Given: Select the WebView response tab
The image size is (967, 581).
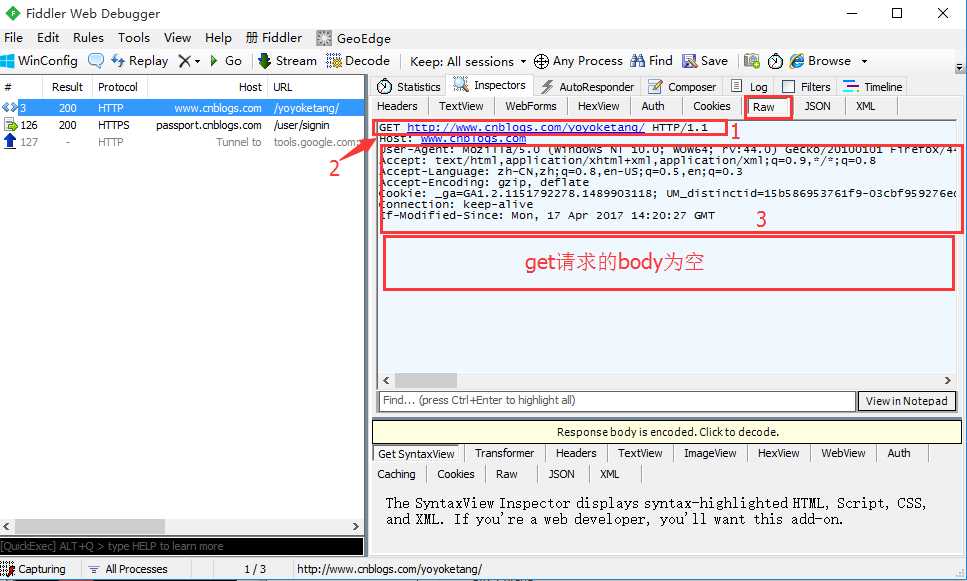Looking at the screenshot, I should (x=843, y=453).
